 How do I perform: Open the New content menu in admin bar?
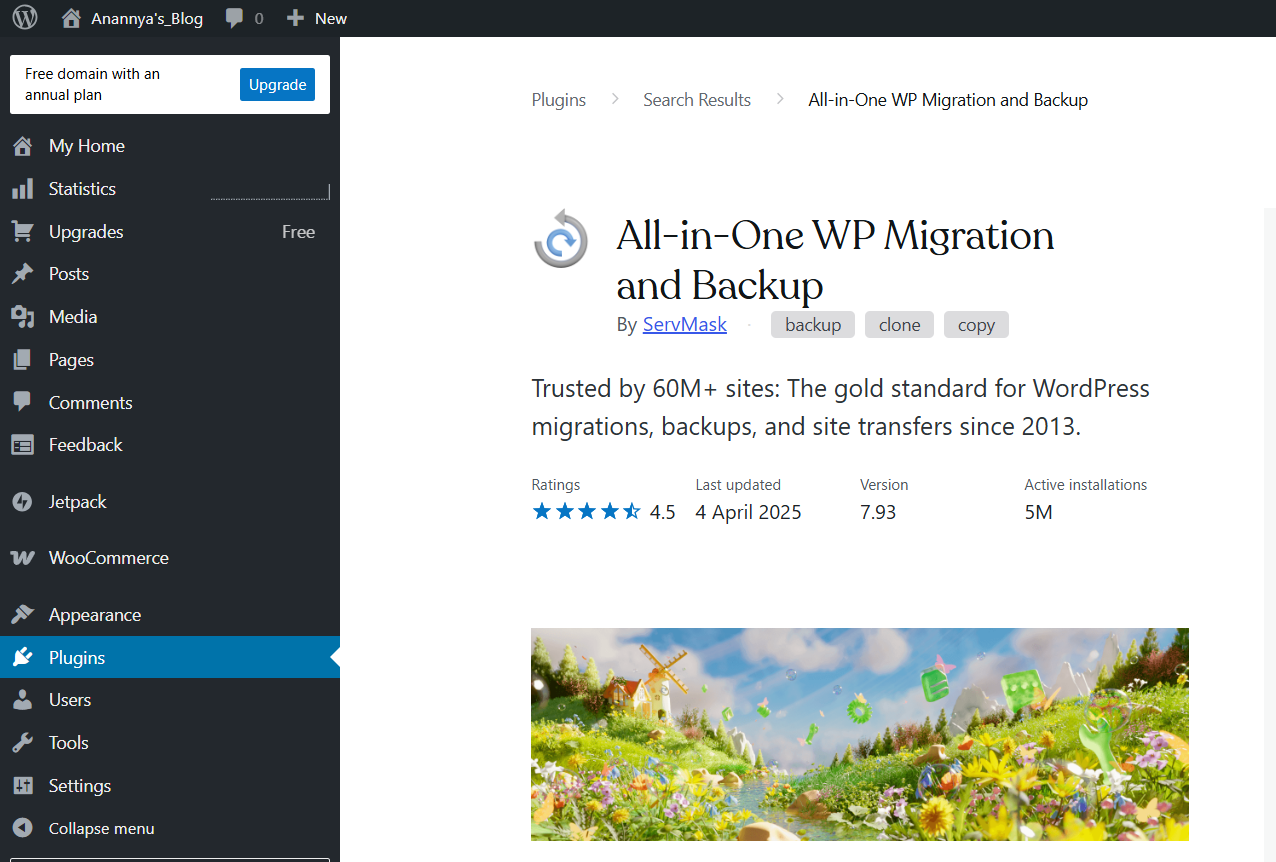(x=317, y=18)
